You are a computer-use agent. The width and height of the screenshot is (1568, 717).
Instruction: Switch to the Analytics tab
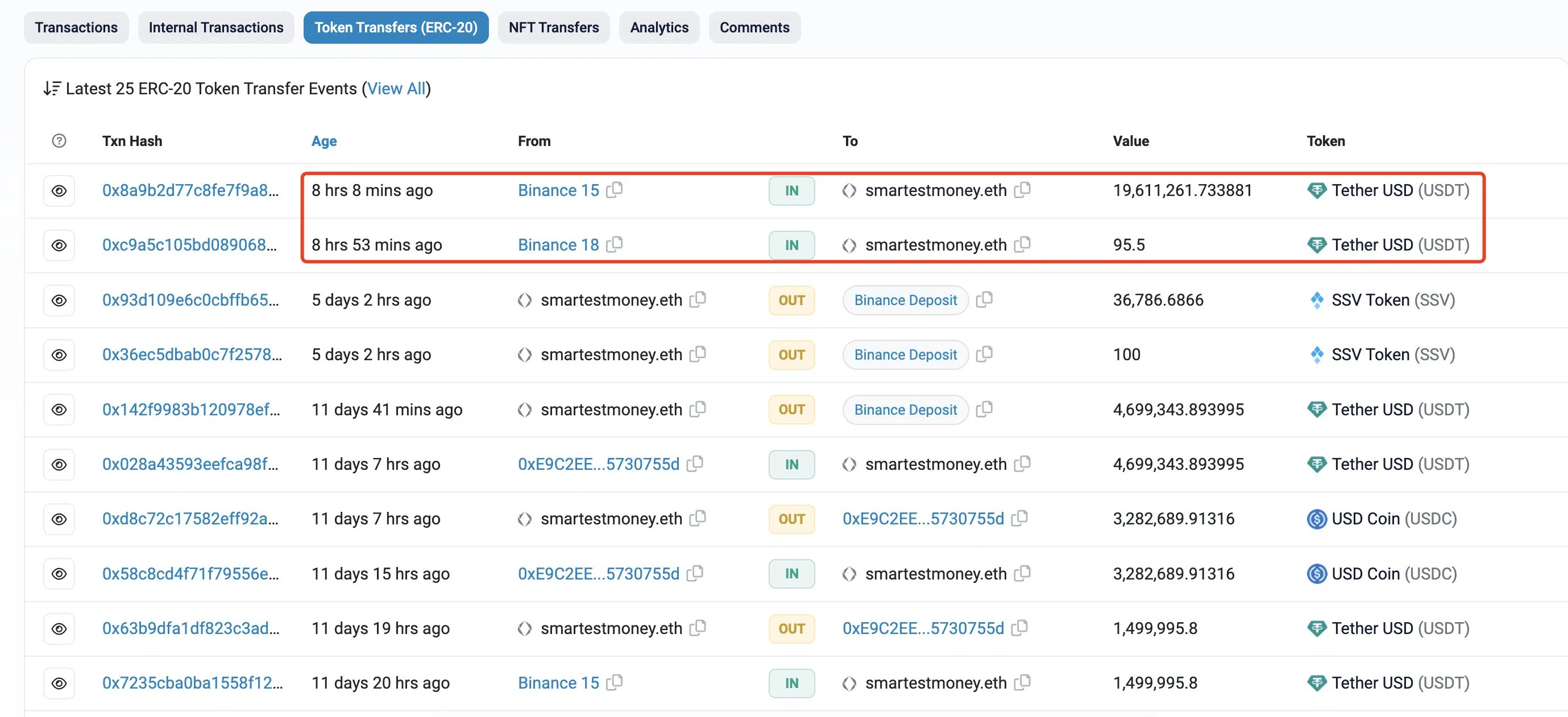point(659,27)
